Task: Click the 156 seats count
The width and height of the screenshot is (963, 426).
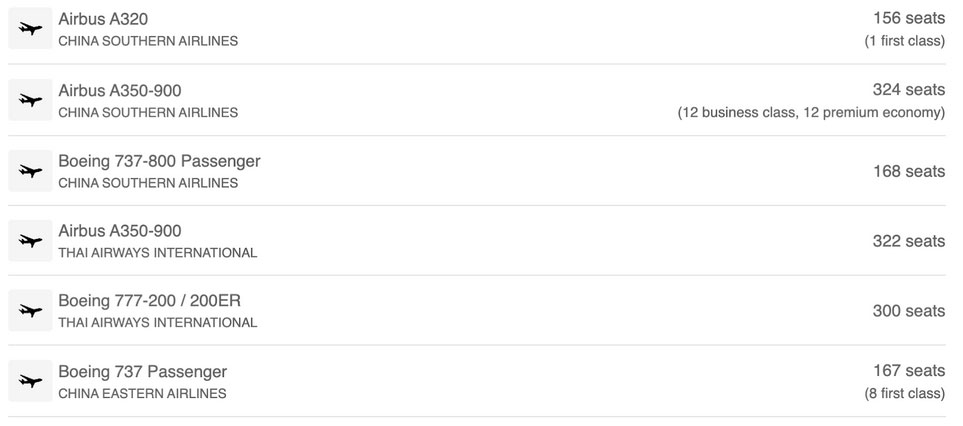Action: click(x=909, y=18)
